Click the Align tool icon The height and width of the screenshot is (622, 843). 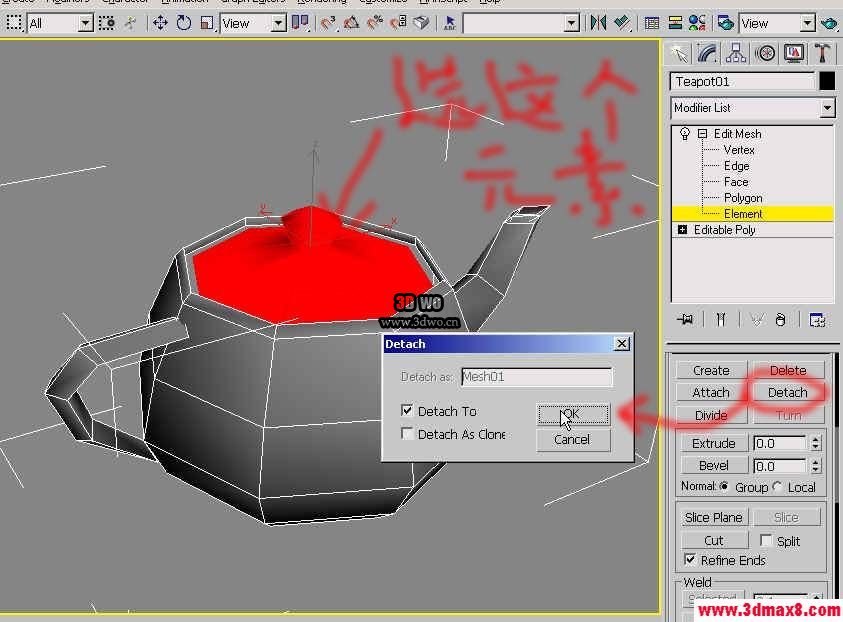(x=622, y=23)
